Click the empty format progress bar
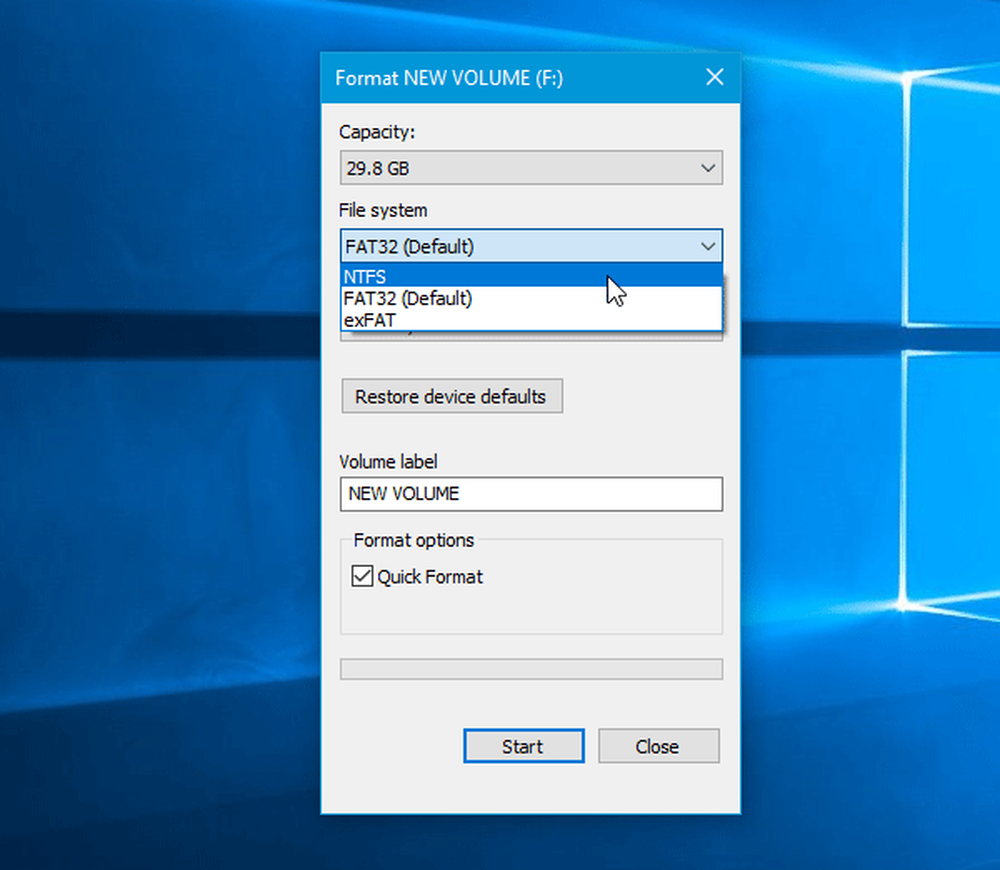The width and height of the screenshot is (1000, 870). [x=530, y=669]
